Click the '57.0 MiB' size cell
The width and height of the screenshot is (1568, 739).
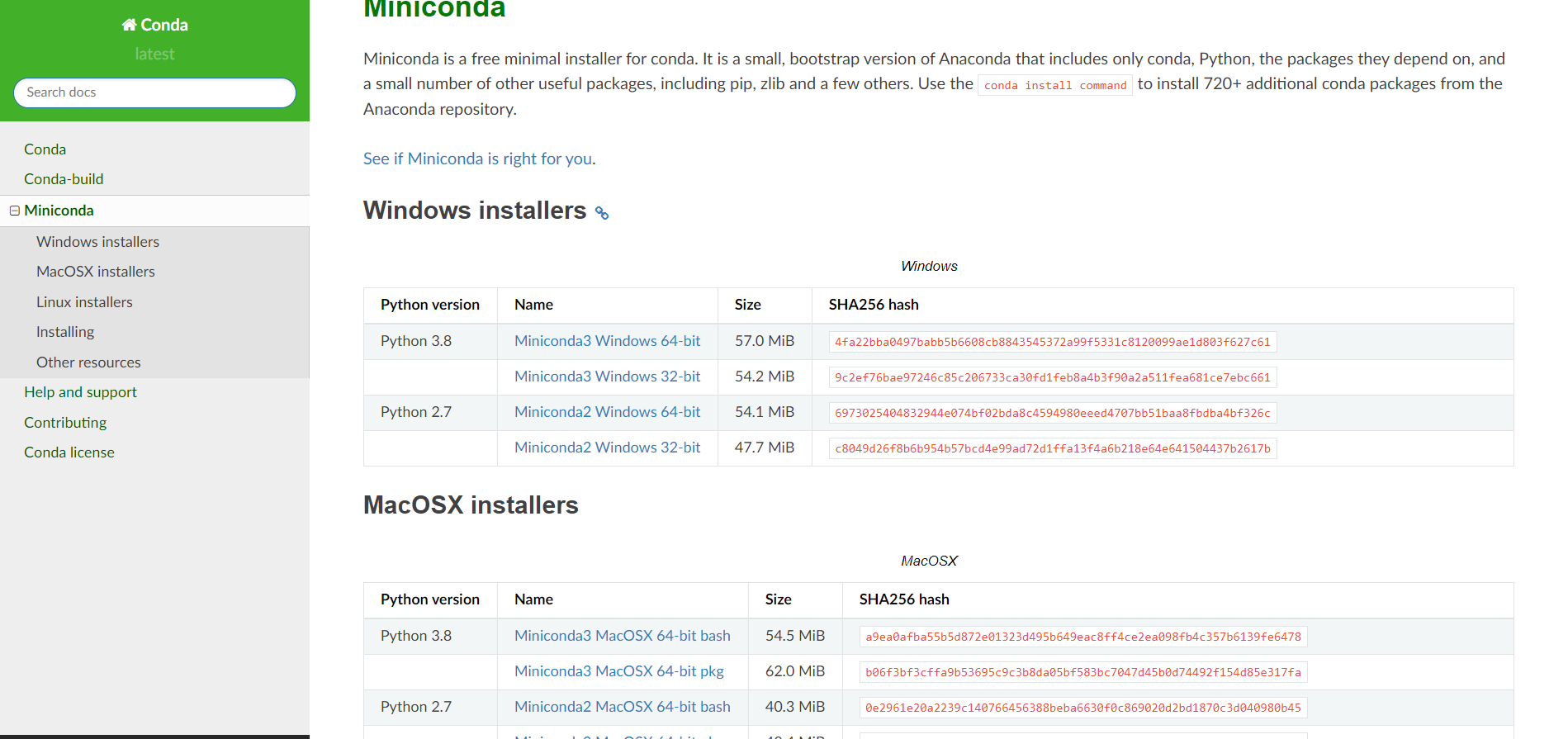point(765,341)
